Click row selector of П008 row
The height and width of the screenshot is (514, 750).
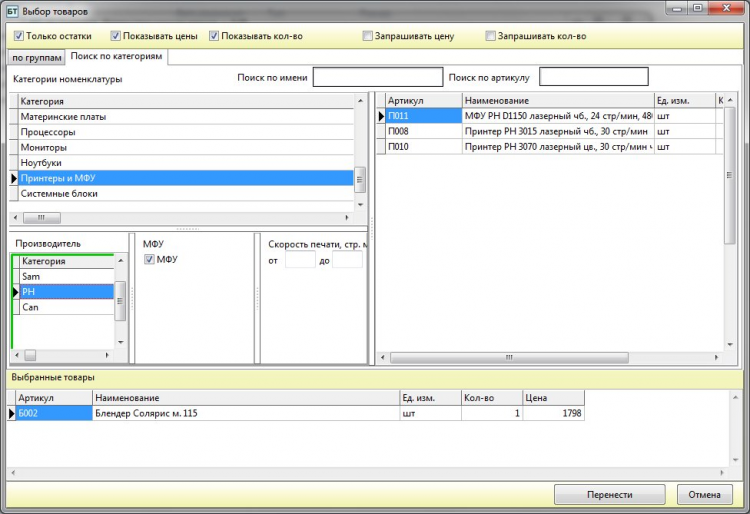pos(381,131)
